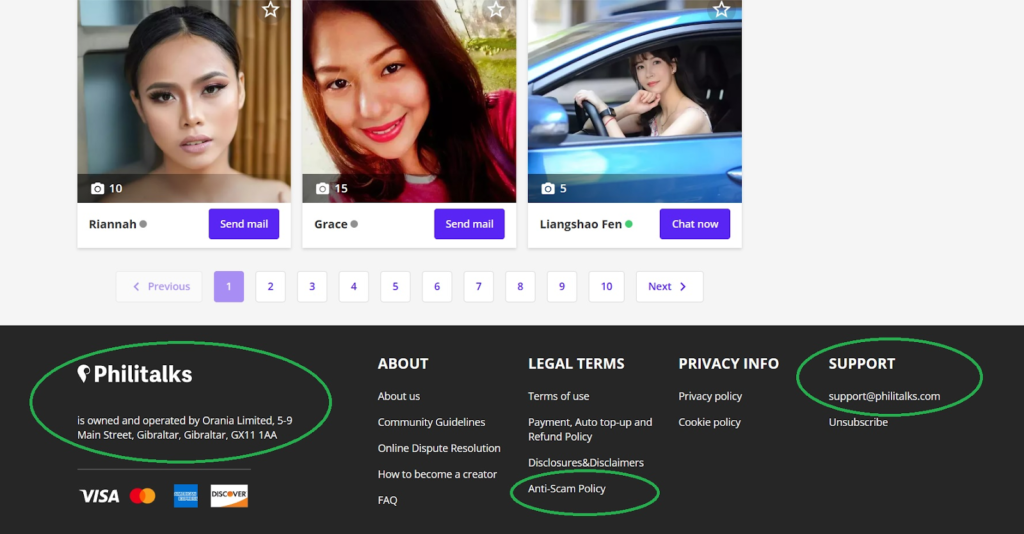The image size is (1024, 534).
Task: Go to Previous page
Action: pos(159,287)
